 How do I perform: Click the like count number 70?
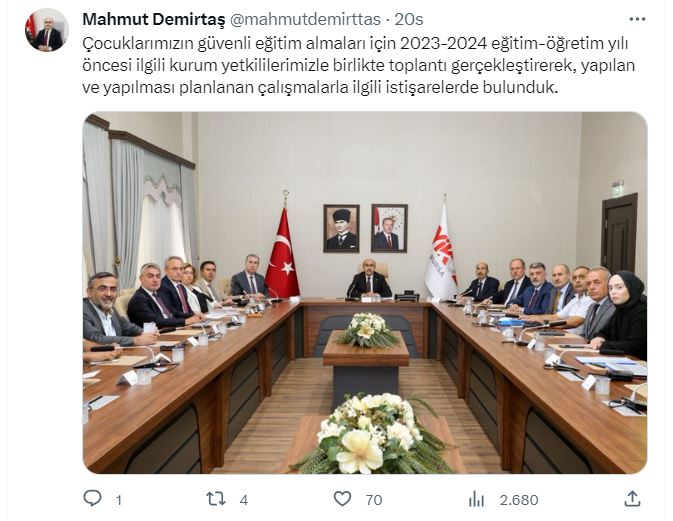click(x=374, y=500)
